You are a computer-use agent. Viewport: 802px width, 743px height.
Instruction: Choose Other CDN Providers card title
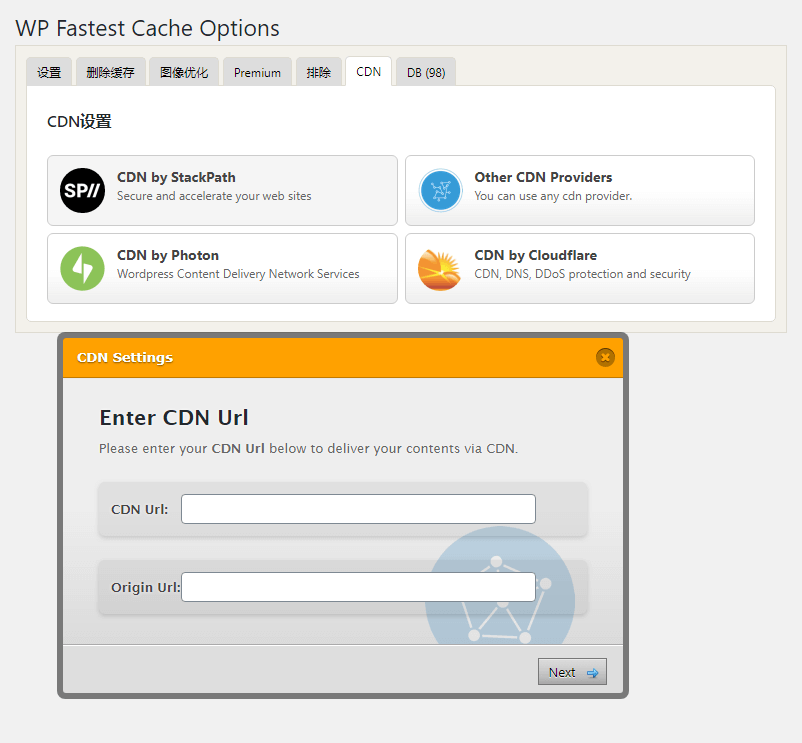(543, 177)
